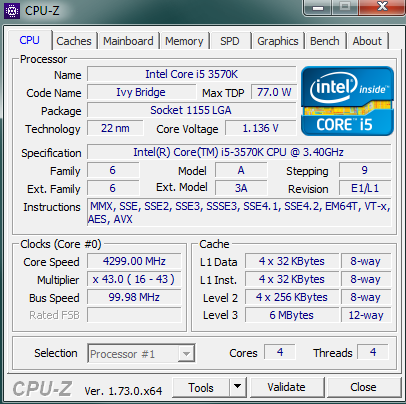Click the L1 Inst. size 4 x 32 KBytes
Screen dimensions: 406x404
coord(292,279)
